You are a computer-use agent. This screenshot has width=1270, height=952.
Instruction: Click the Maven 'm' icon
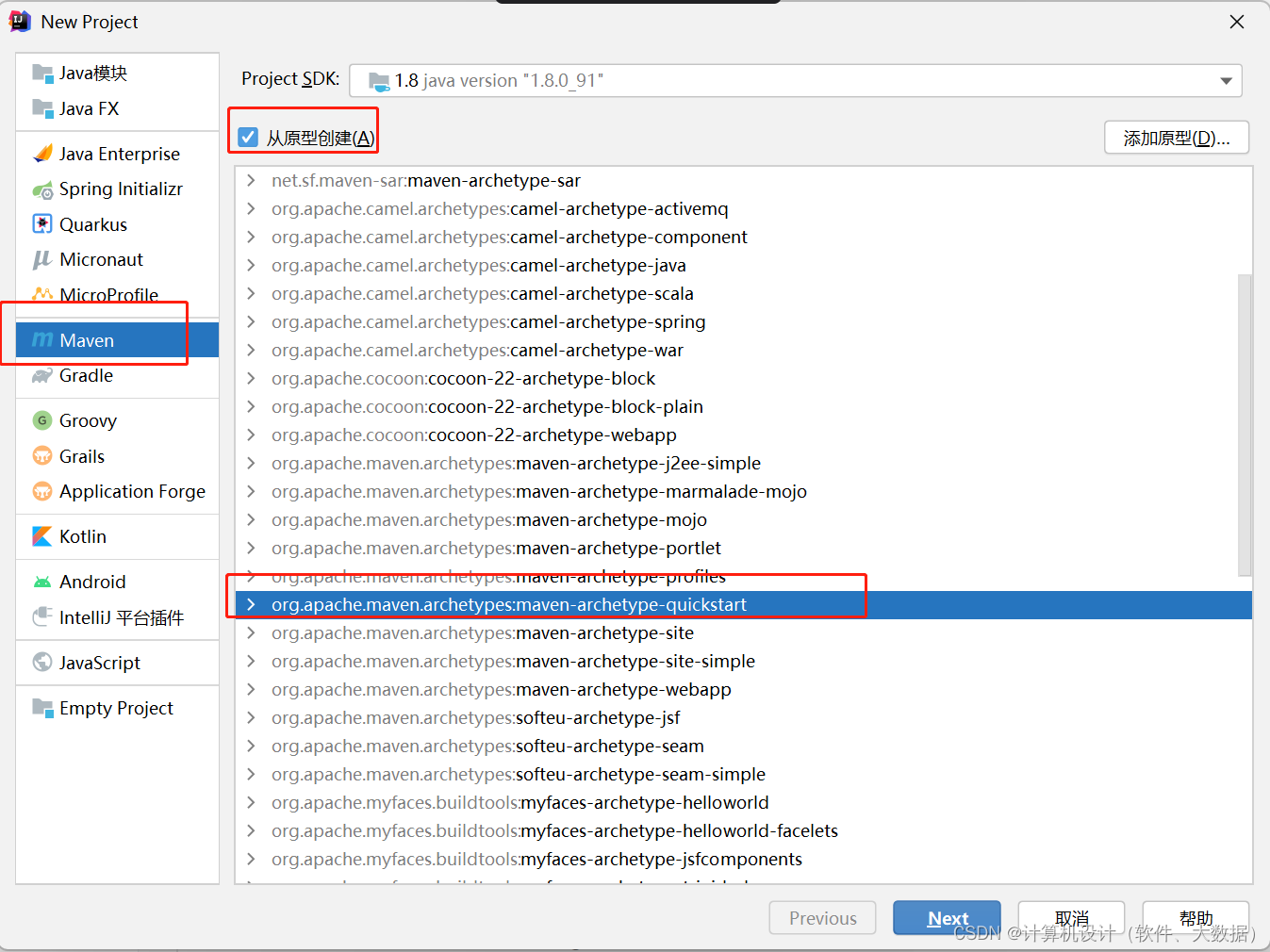[x=42, y=339]
